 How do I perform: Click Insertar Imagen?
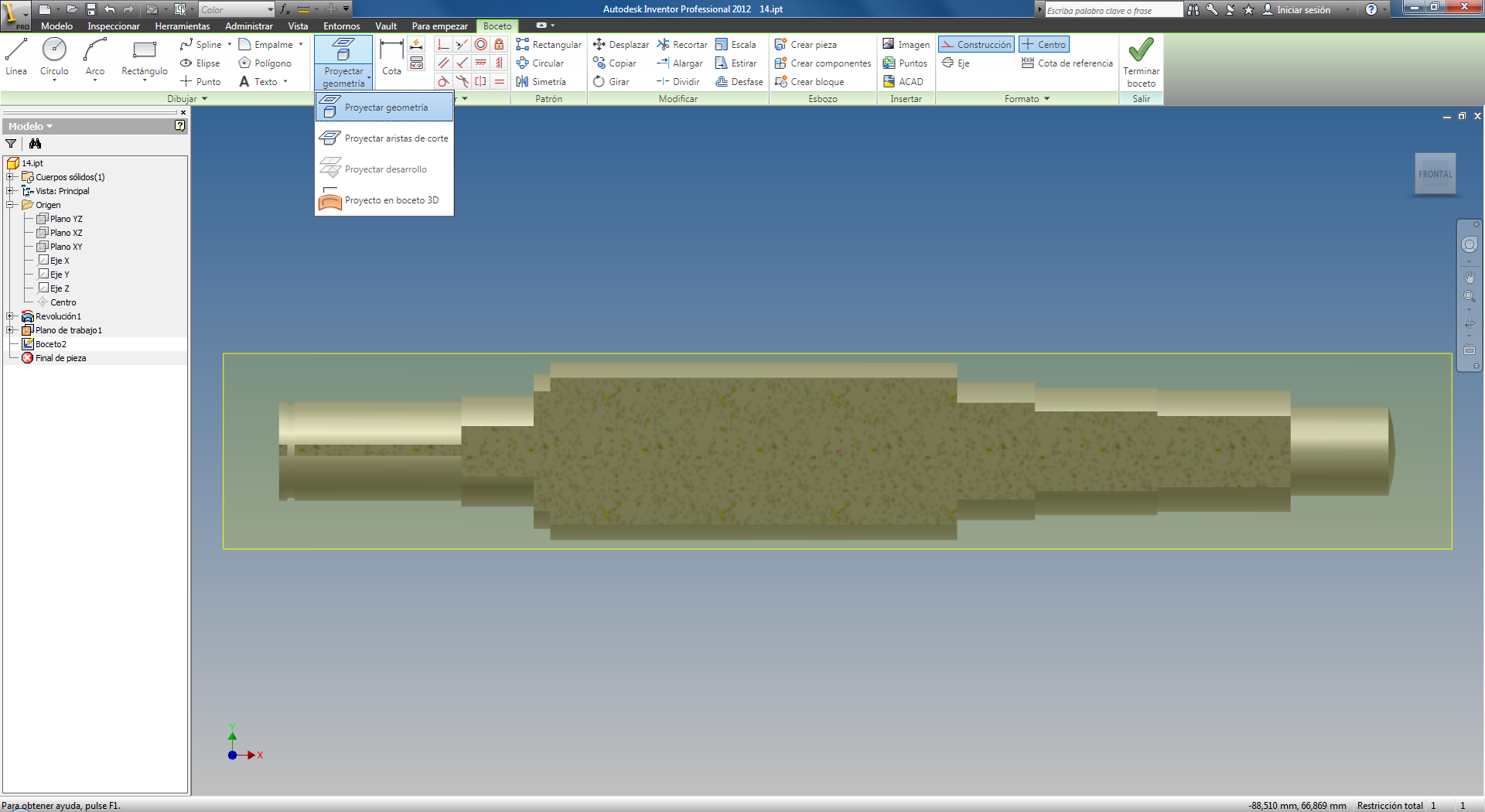(906, 45)
